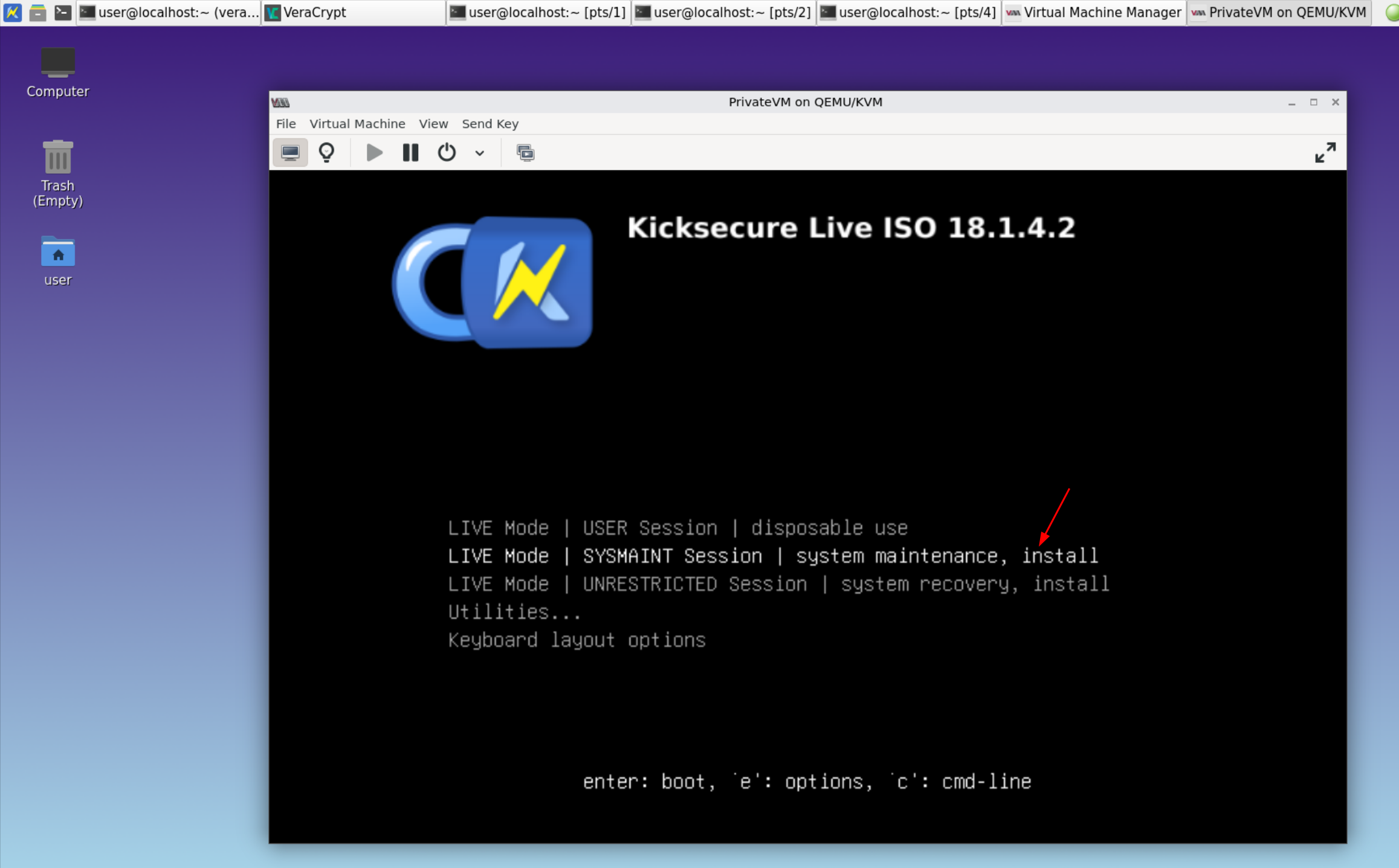The height and width of the screenshot is (868, 1399).
Task: Click the Kicksecure padlock logo
Action: click(x=492, y=282)
